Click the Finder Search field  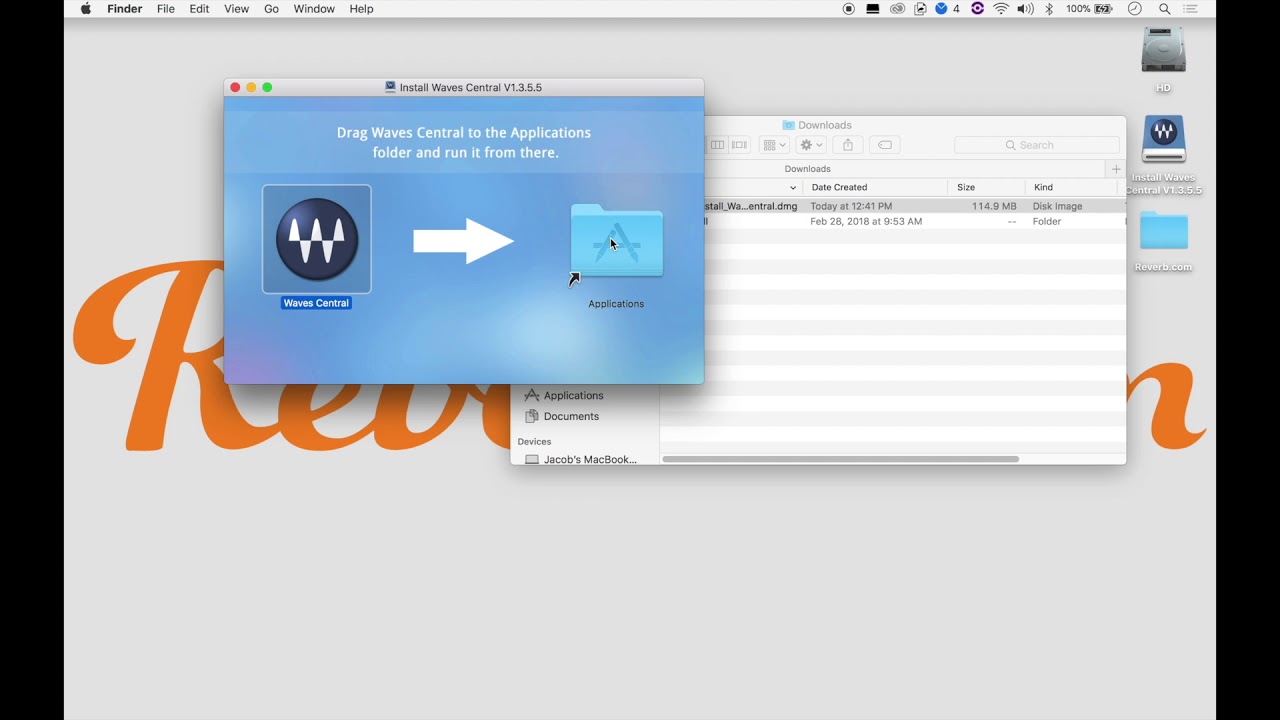click(x=1037, y=145)
